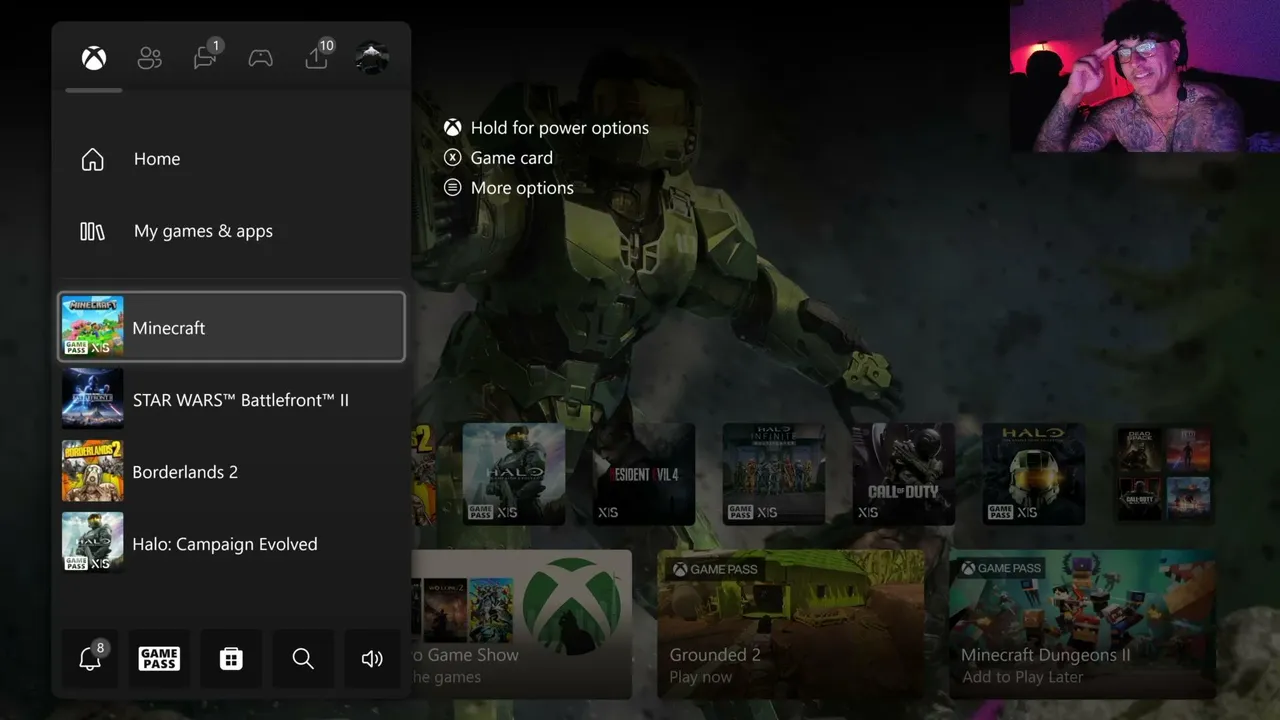Click the Minecraft thumbnail in the guide
Image resolution: width=1280 pixels, height=720 pixels.
93,327
